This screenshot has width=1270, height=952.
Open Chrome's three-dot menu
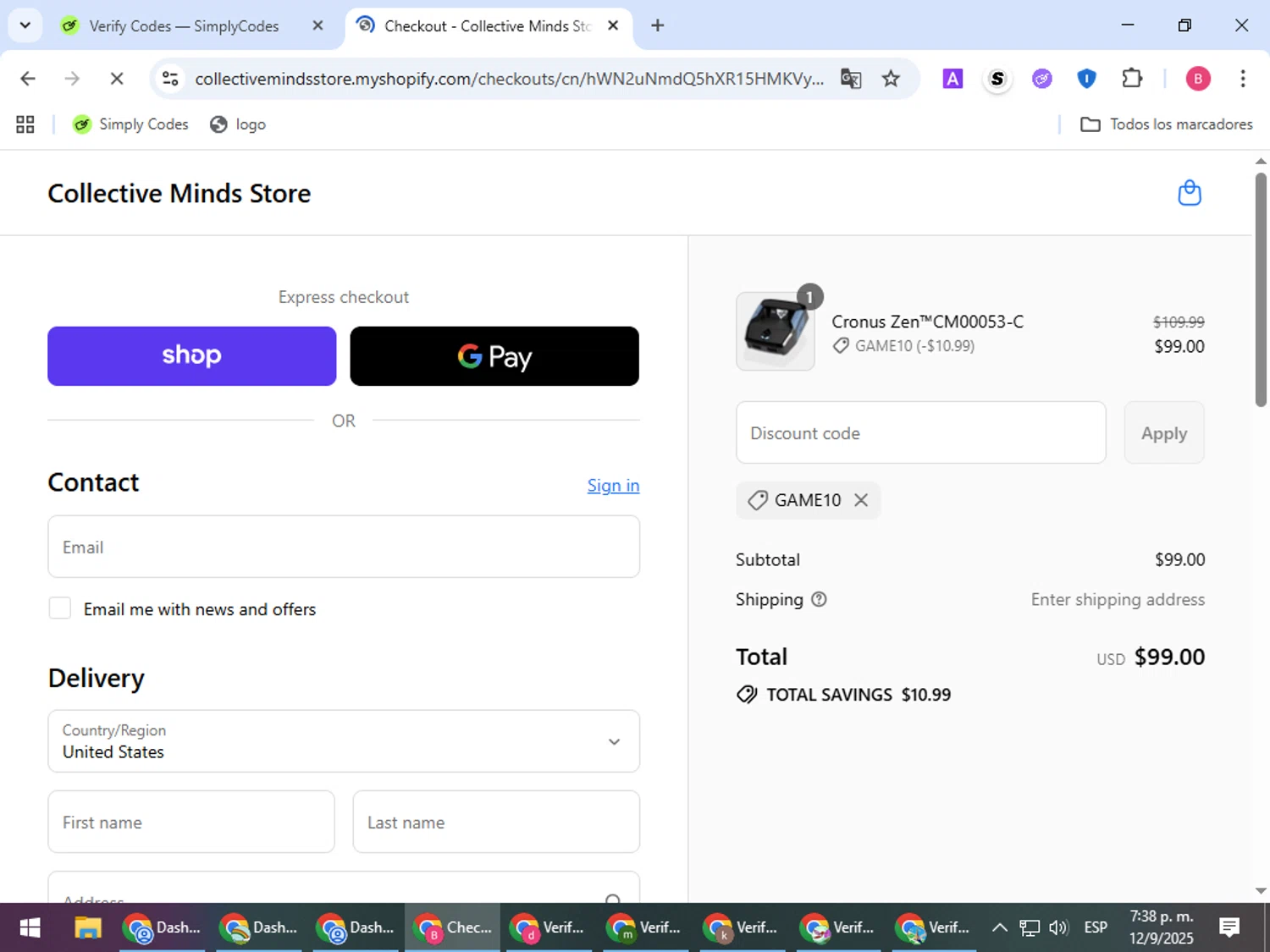tap(1242, 79)
